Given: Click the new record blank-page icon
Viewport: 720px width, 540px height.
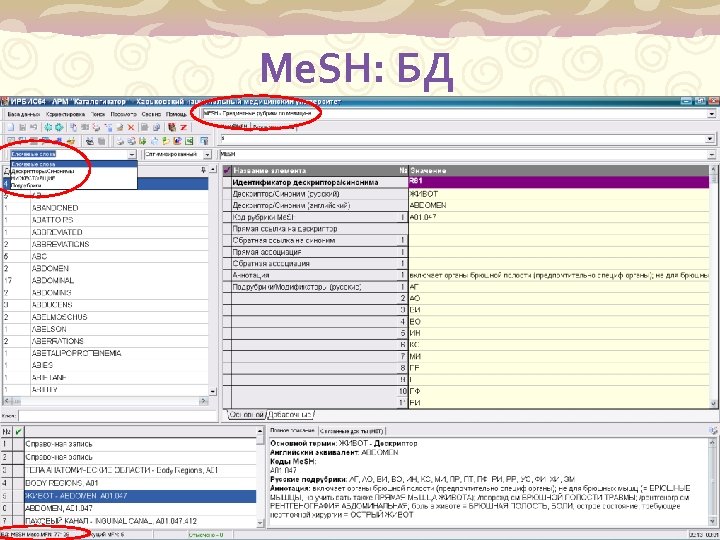Looking at the screenshot, I should [11, 127].
